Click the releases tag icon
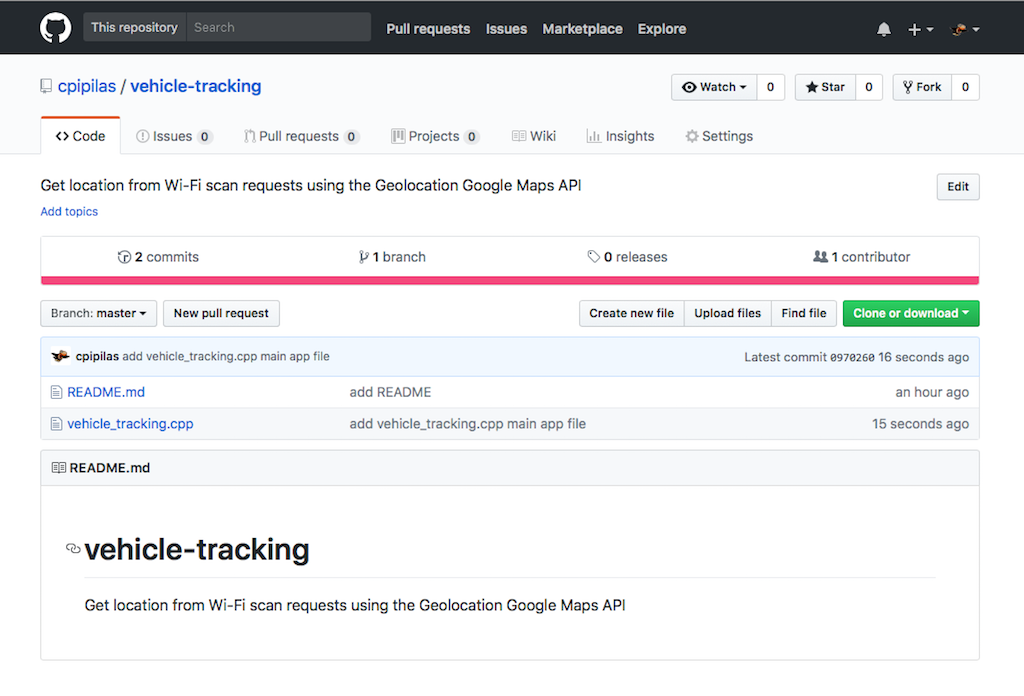 pyautogui.click(x=594, y=257)
